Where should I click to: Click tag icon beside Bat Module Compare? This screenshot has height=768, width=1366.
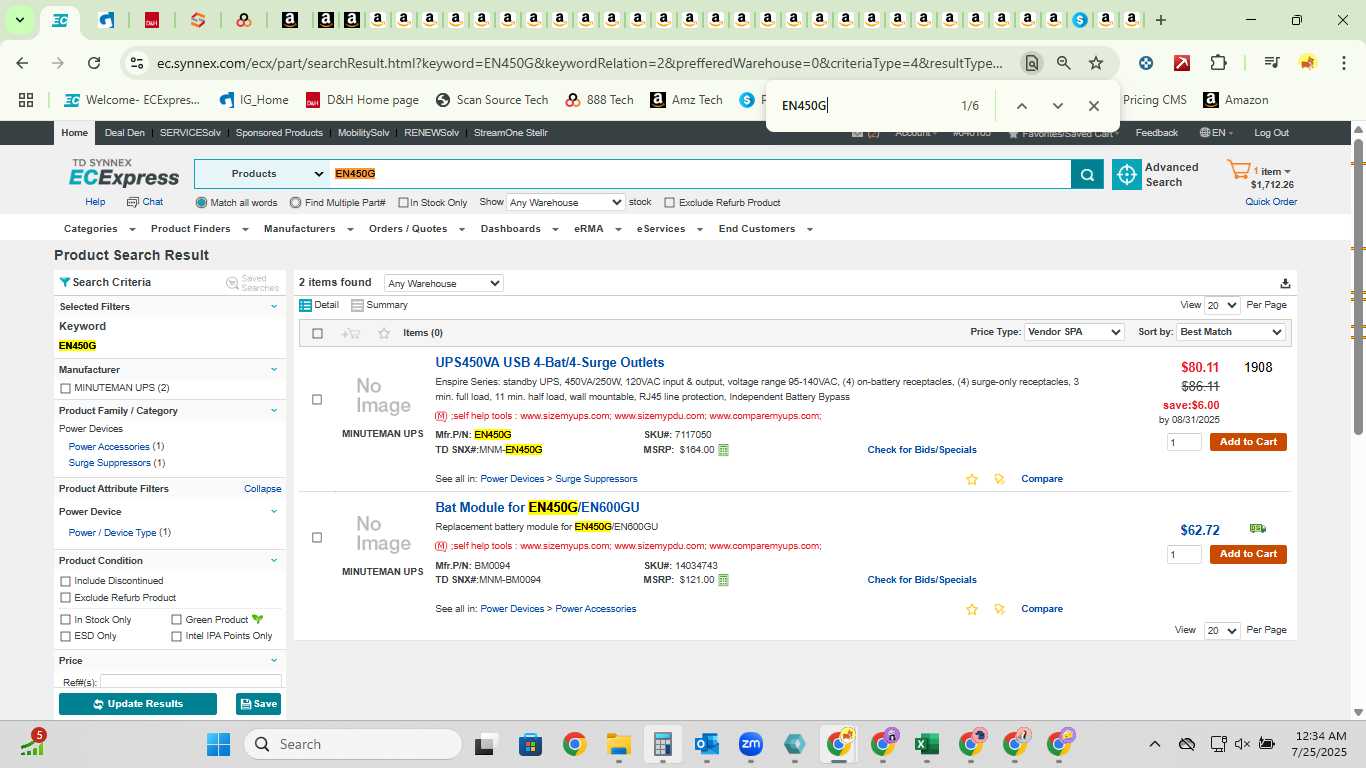tap(999, 609)
